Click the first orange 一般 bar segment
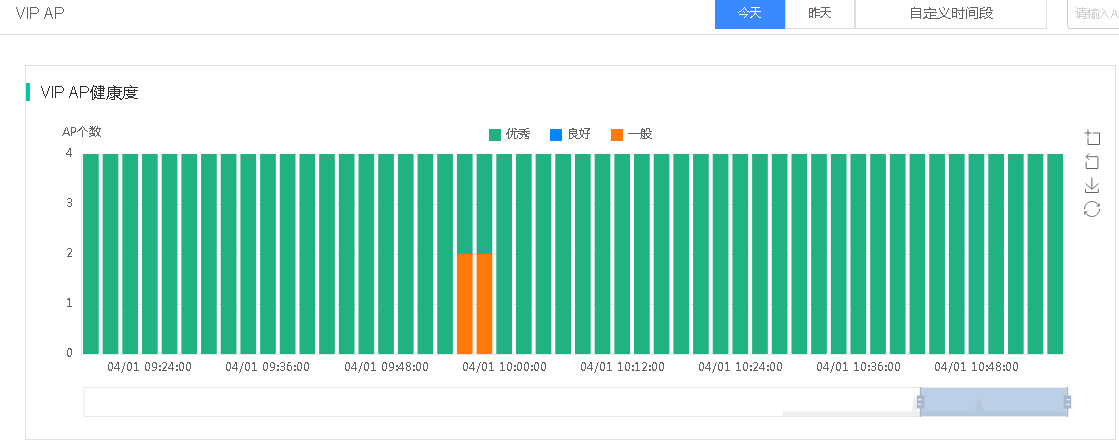Viewport: 1119px width, 445px height. [x=465, y=303]
